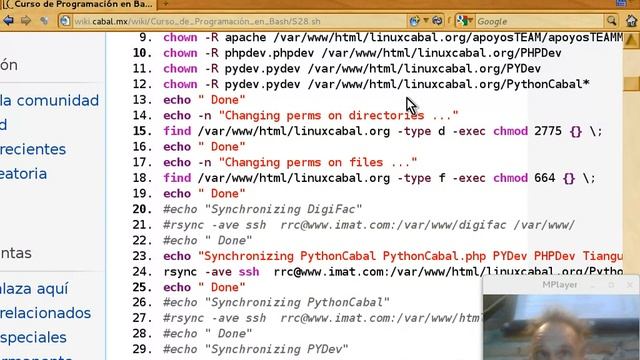Screen dimensions: 640x360
Task: Click '#echo "Synchronizing PYDev"' comment line 29
Action: (256, 349)
